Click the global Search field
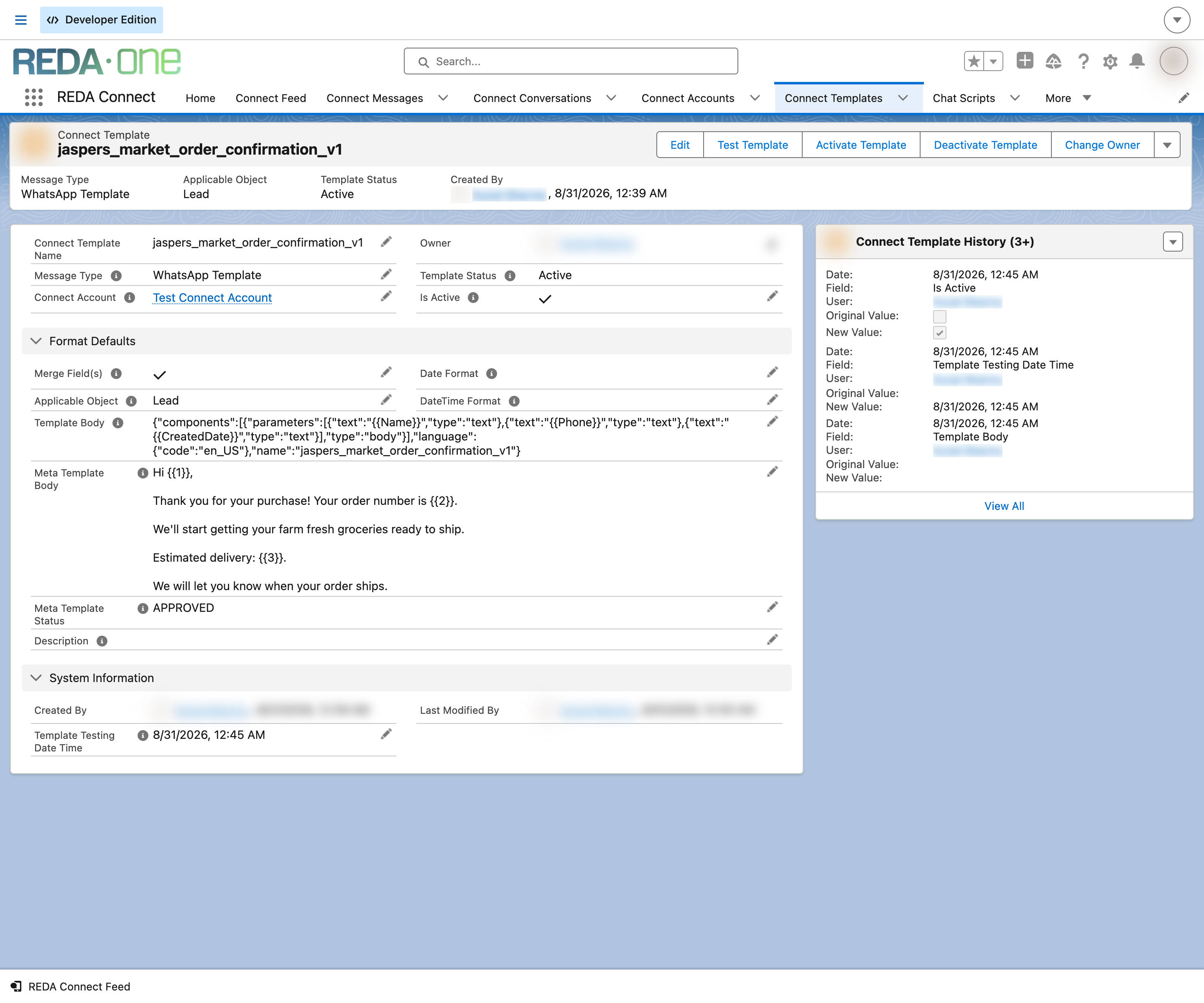 click(571, 61)
